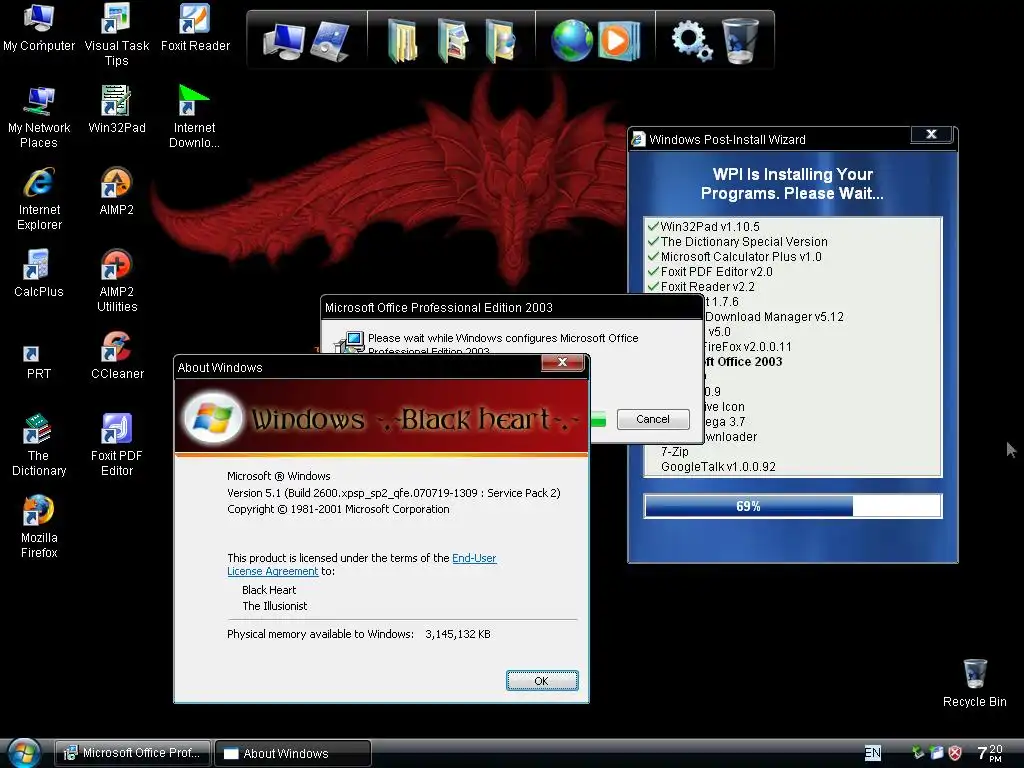Open the Recycle Bin desktop icon
Image resolution: width=1024 pixels, height=768 pixels.
point(974,683)
